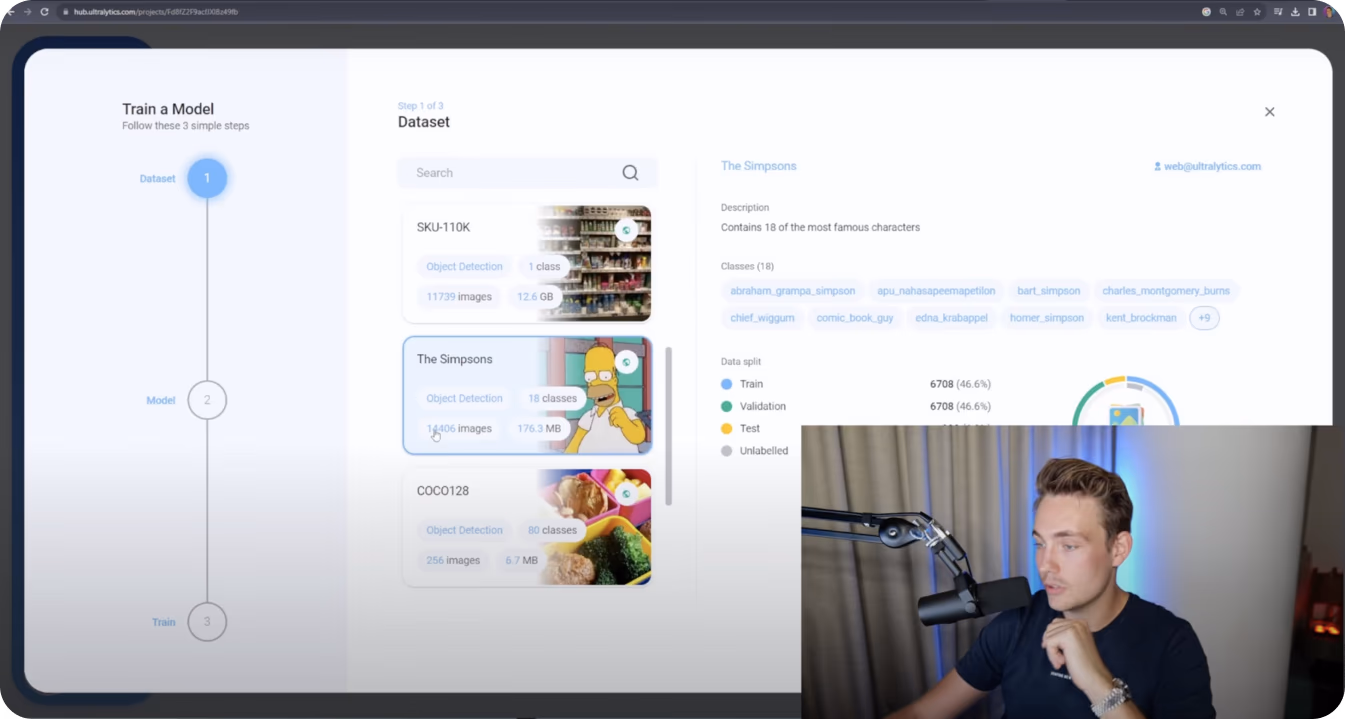Image resolution: width=1345 pixels, height=719 pixels.
Task: Reload the browser page
Action: pyautogui.click(x=44, y=12)
